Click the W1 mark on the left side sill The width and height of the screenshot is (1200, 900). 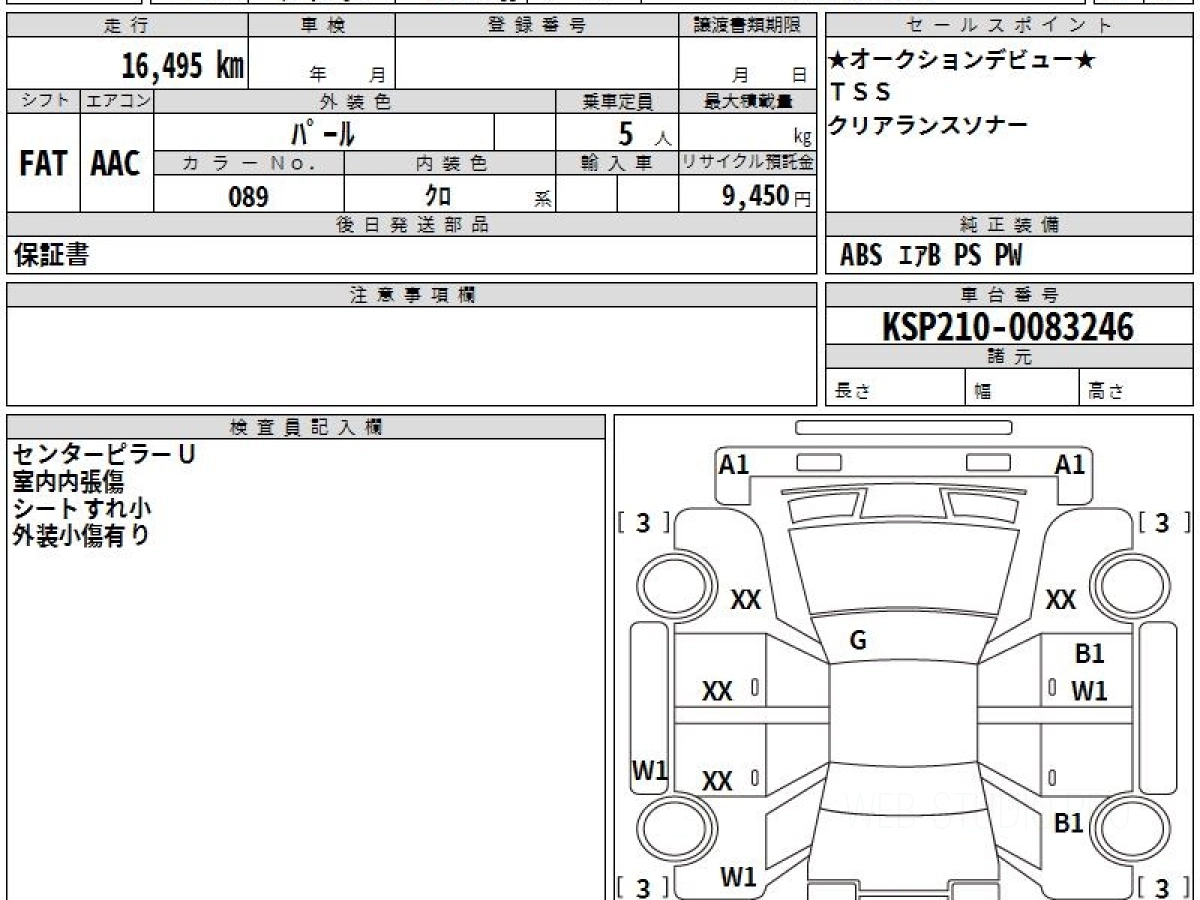pyautogui.click(x=650, y=770)
